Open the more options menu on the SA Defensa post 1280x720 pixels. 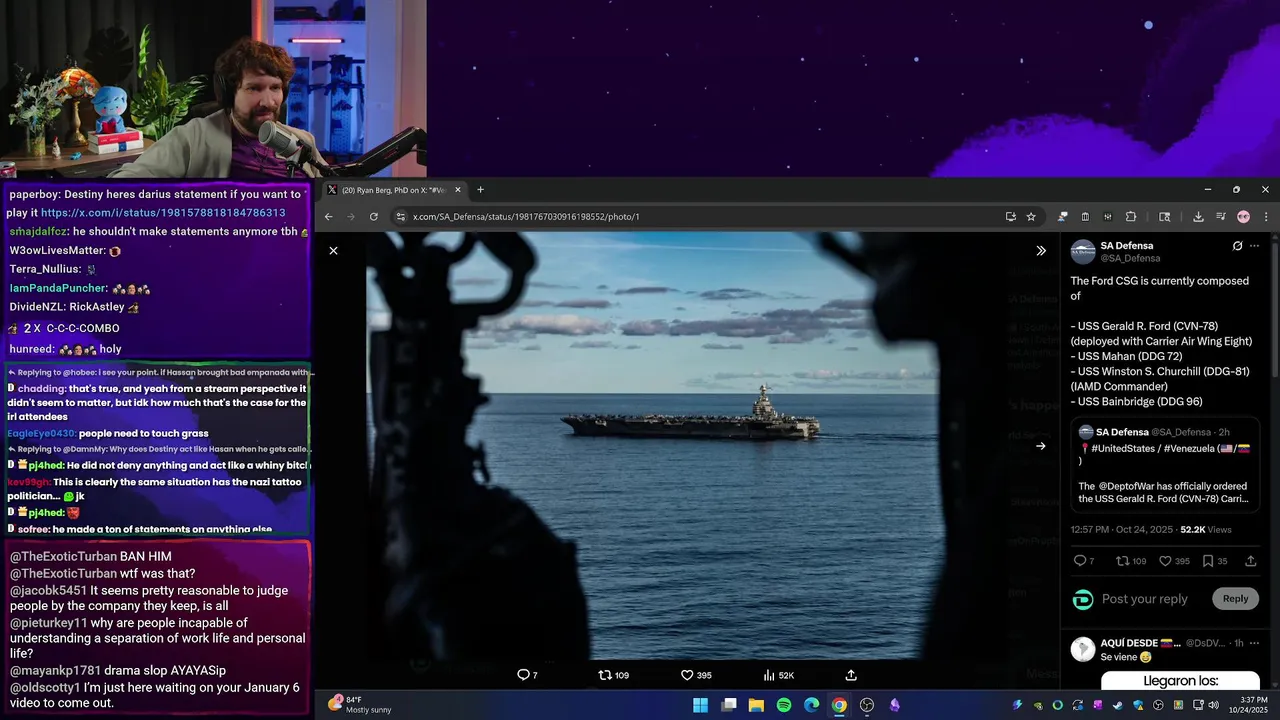coord(1255,246)
